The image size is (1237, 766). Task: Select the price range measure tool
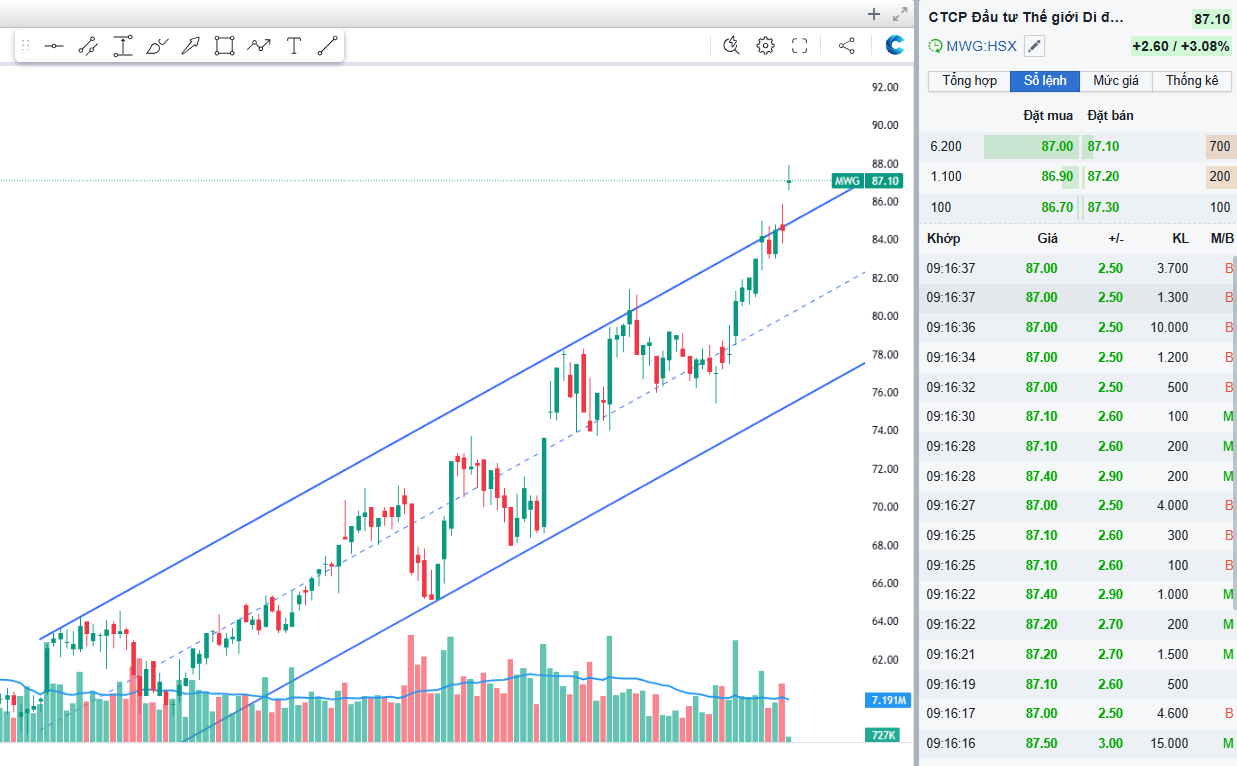pyautogui.click(x=123, y=45)
